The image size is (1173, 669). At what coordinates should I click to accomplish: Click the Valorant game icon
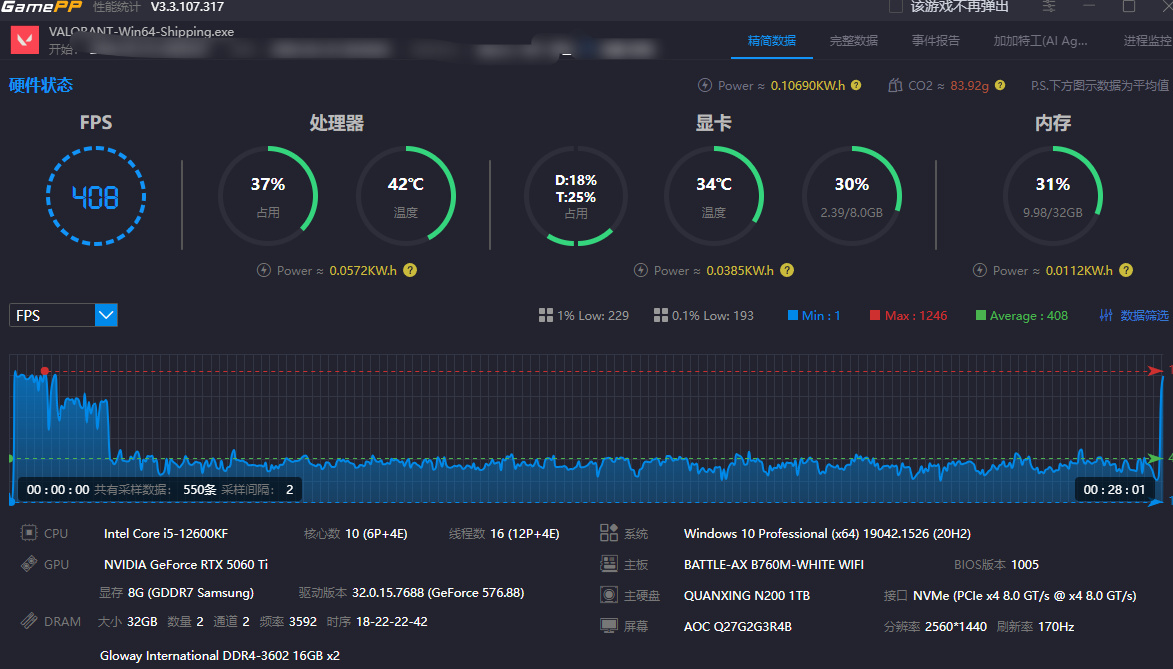coord(25,40)
